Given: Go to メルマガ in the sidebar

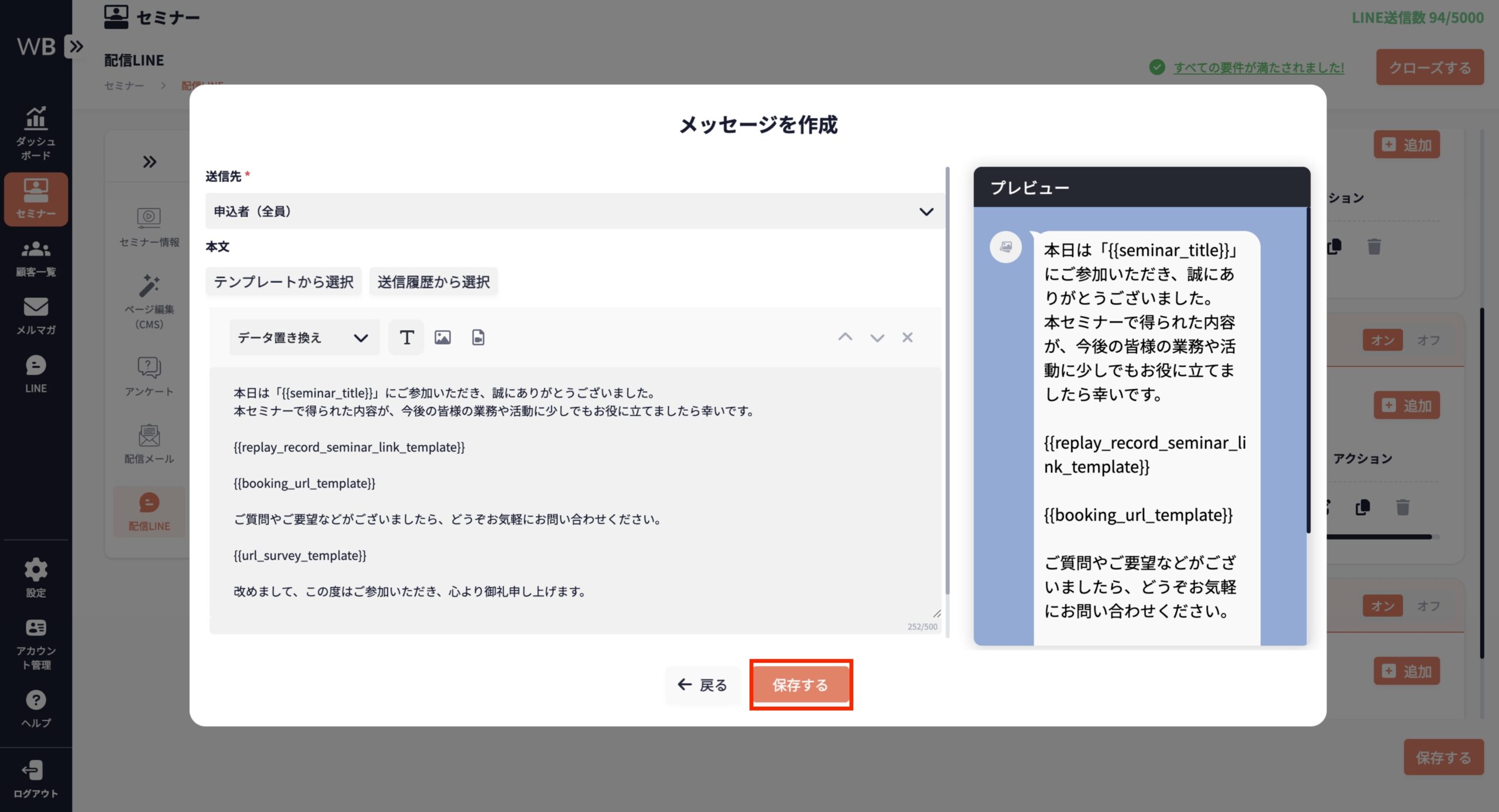Looking at the screenshot, I should [36, 316].
